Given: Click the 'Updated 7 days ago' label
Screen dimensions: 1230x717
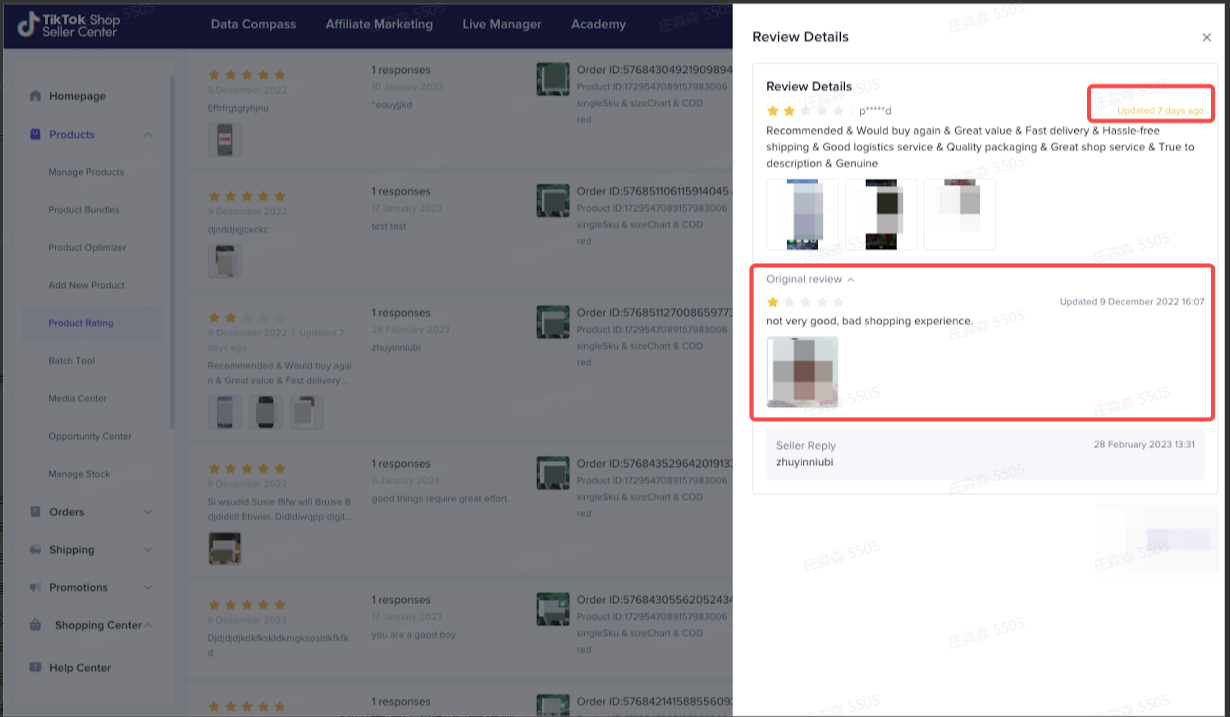Looking at the screenshot, I should [1160, 110].
